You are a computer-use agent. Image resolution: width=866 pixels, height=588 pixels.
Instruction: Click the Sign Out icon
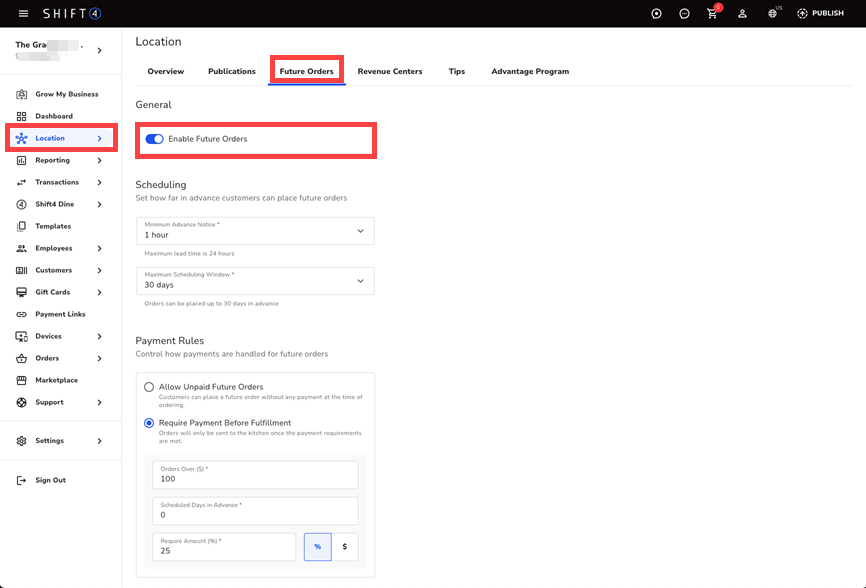pos(22,480)
